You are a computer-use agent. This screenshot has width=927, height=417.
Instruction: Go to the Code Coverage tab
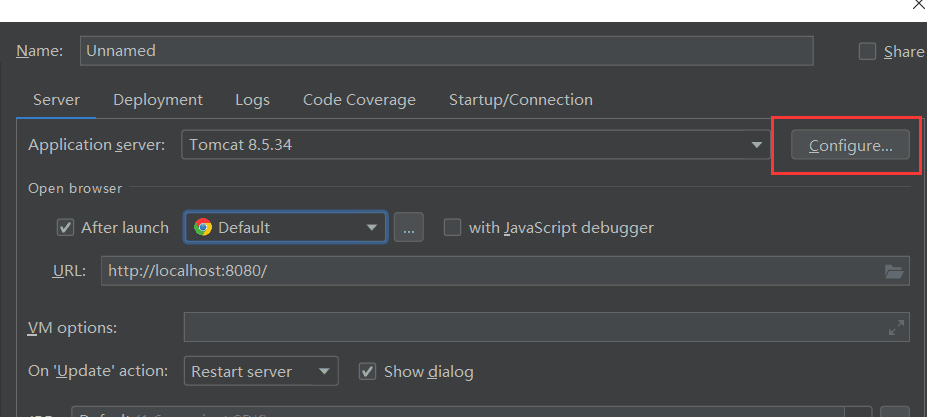(359, 100)
